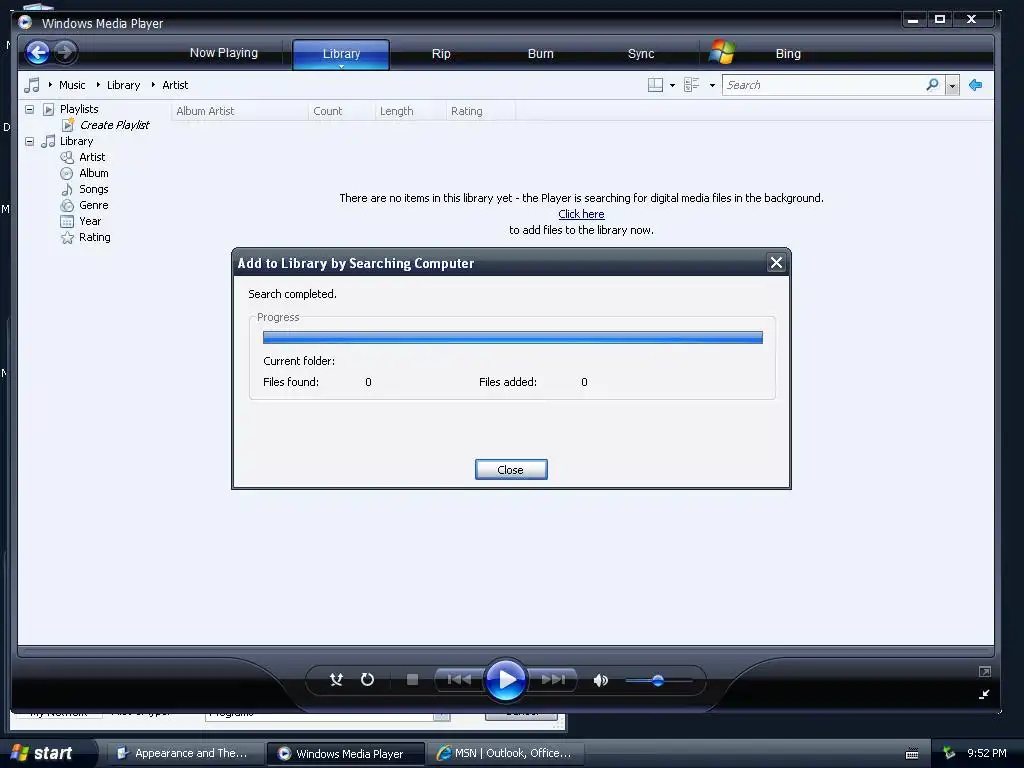1024x768 pixels.
Task: Adjust the volume slider
Action: point(658,680)
